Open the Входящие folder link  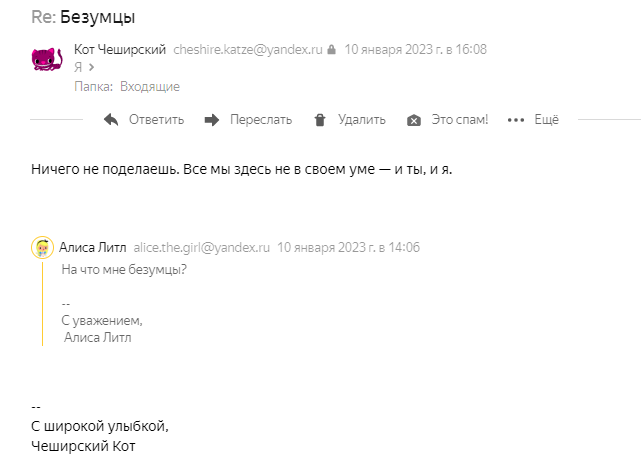149,87
